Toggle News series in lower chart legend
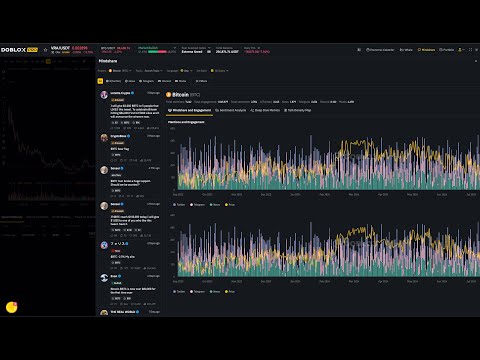Screen dimensions: 480x360 coord(215,292)
